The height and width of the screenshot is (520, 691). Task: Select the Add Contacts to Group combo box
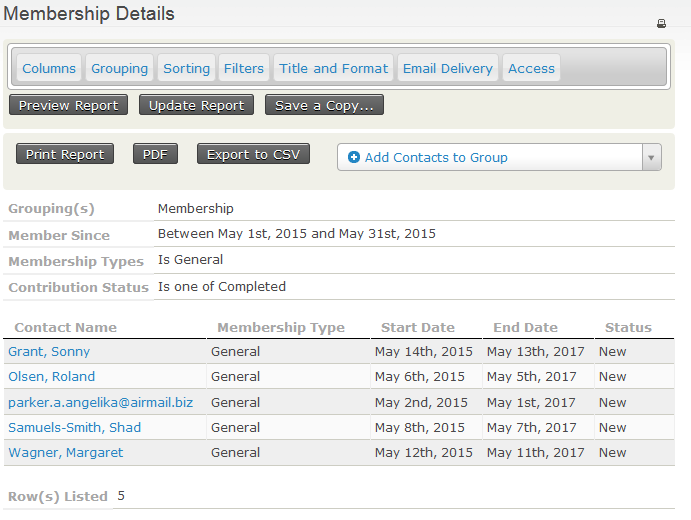tap(490, 158)
